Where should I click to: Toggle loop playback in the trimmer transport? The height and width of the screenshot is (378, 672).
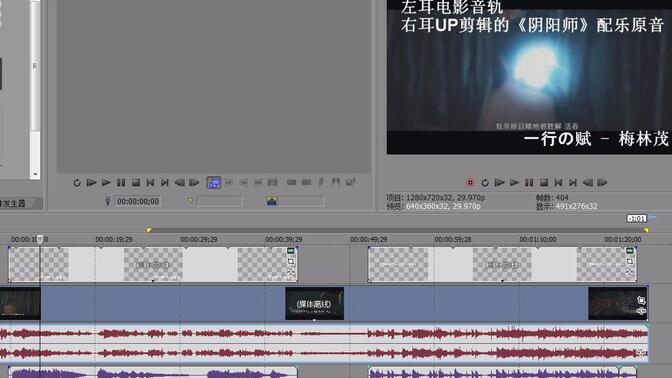coord(77,183)
